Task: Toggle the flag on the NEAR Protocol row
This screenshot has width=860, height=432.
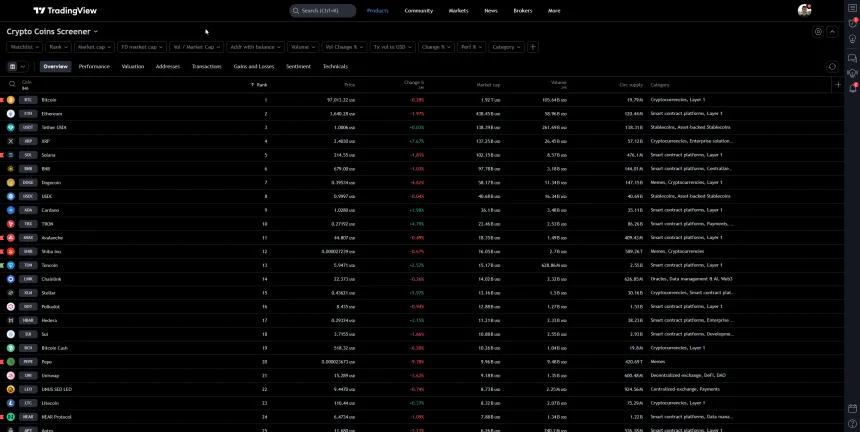Action: 2,417
